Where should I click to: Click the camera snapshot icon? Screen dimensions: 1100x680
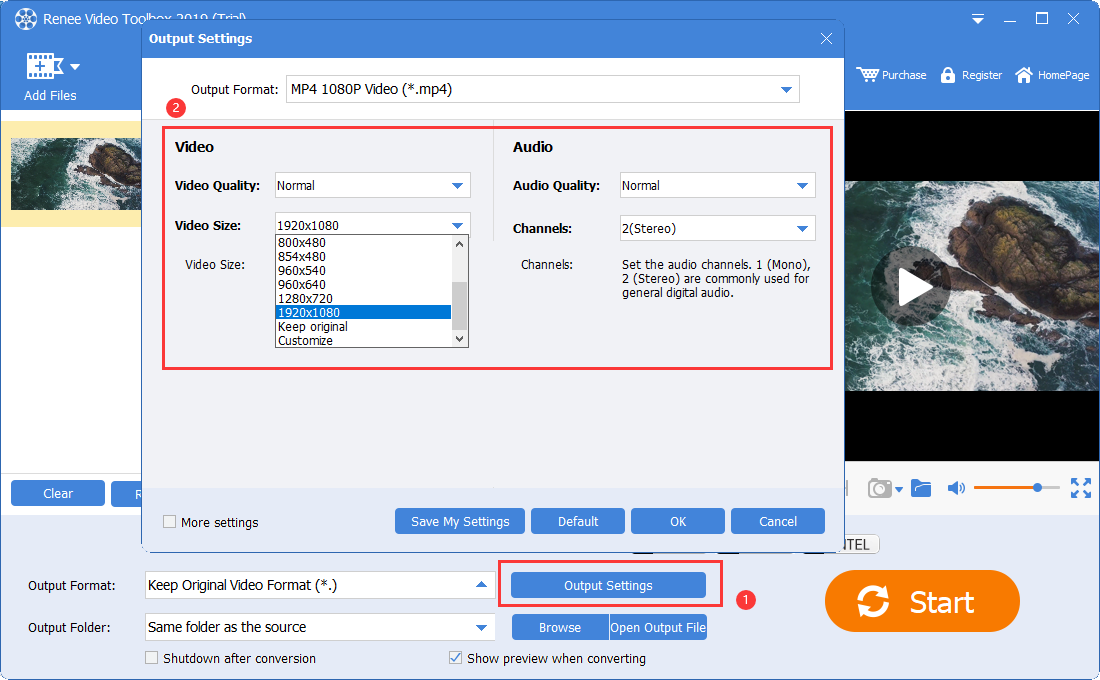click(880, 488)
